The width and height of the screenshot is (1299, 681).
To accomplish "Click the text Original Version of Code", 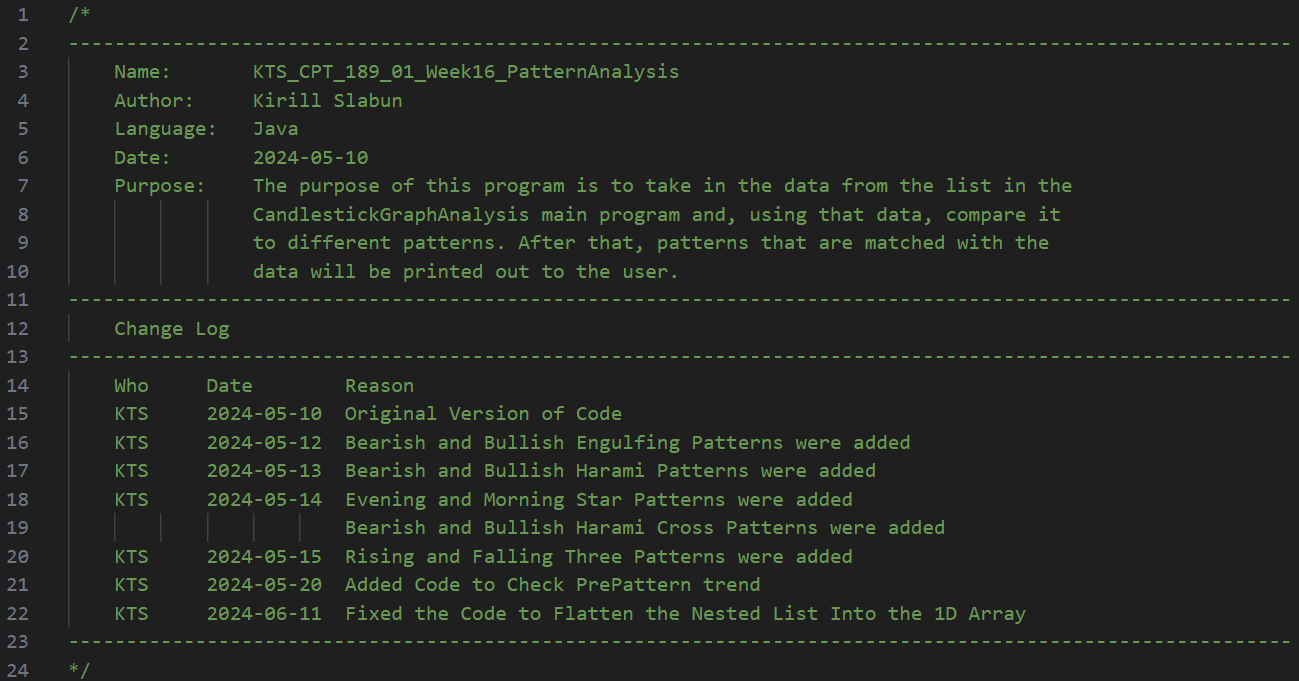I will tap(483, 413).
